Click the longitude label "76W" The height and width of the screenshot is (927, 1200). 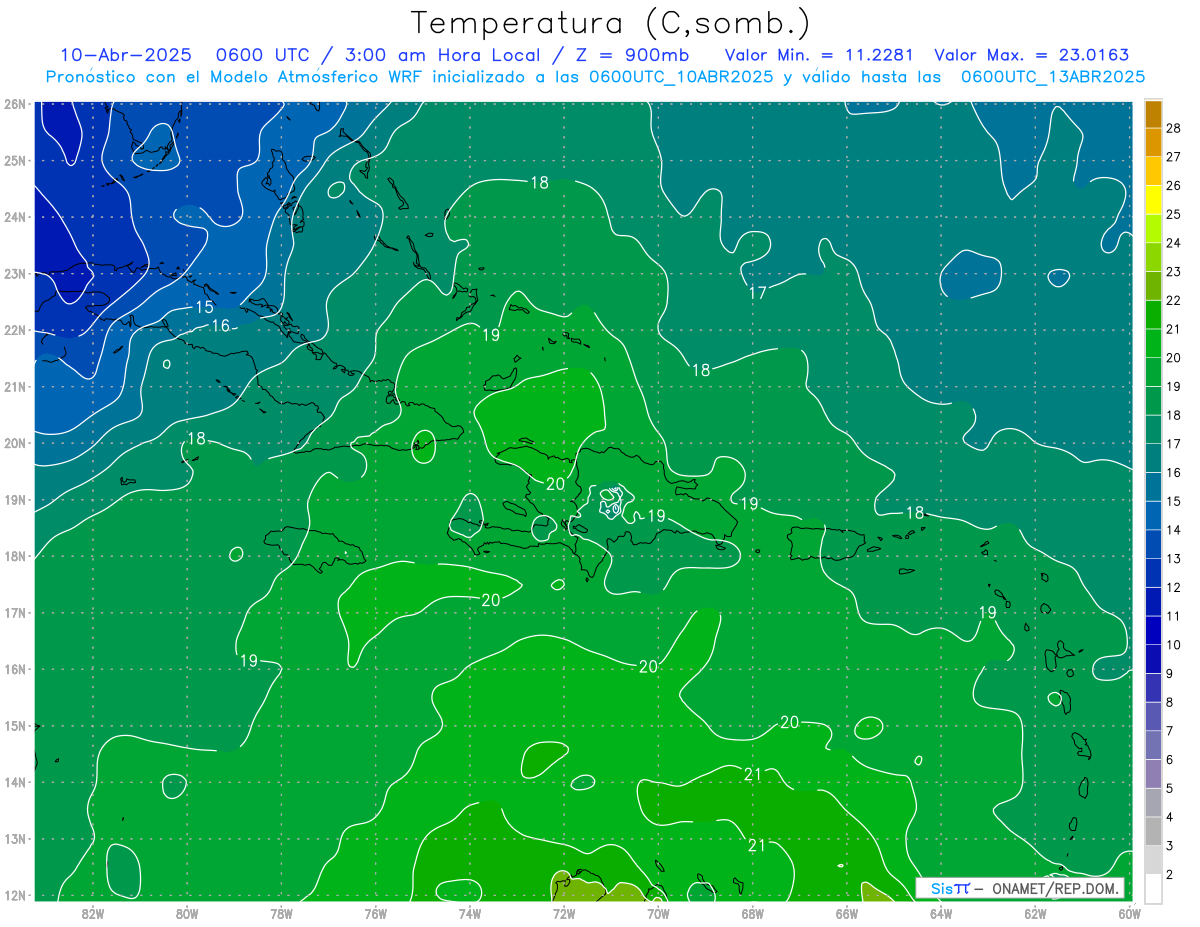pos(375,913)
